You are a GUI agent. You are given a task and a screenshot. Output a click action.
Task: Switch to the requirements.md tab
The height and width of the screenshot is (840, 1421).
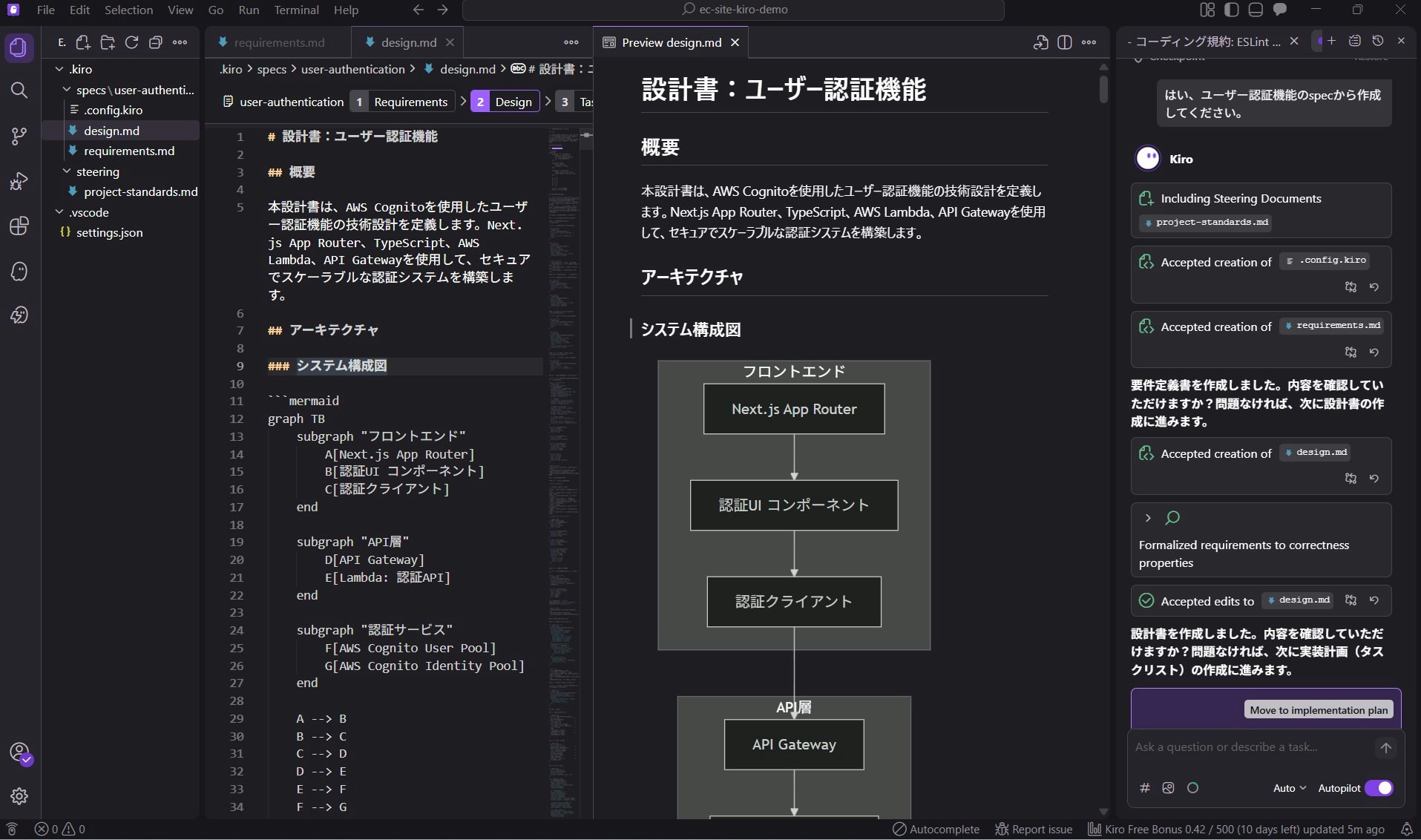pyautogui.click(x=278, y=42)
